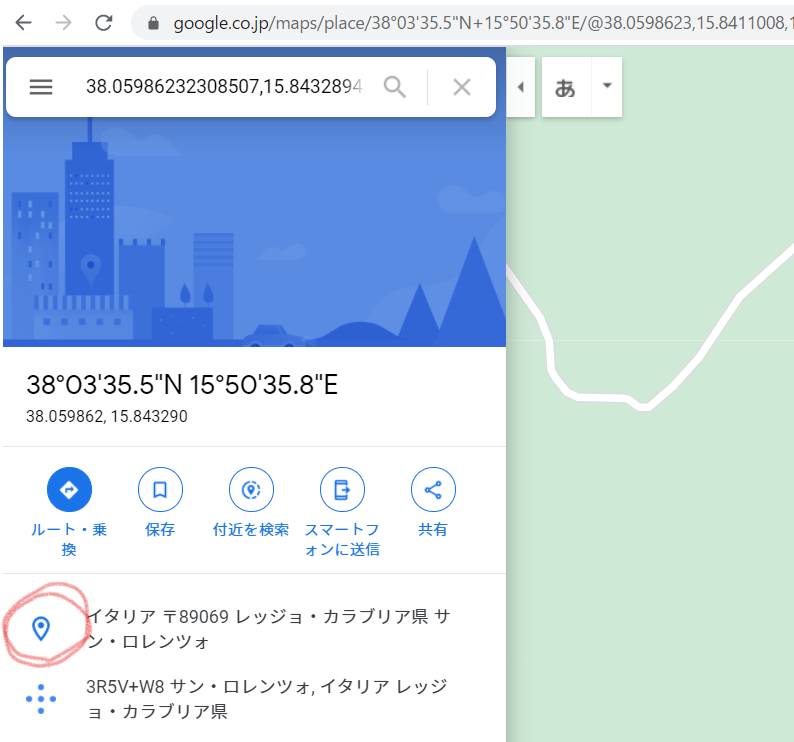Send to phone via スマートフォンに送信 icon

pyautogui.click(x=342, y=489)
